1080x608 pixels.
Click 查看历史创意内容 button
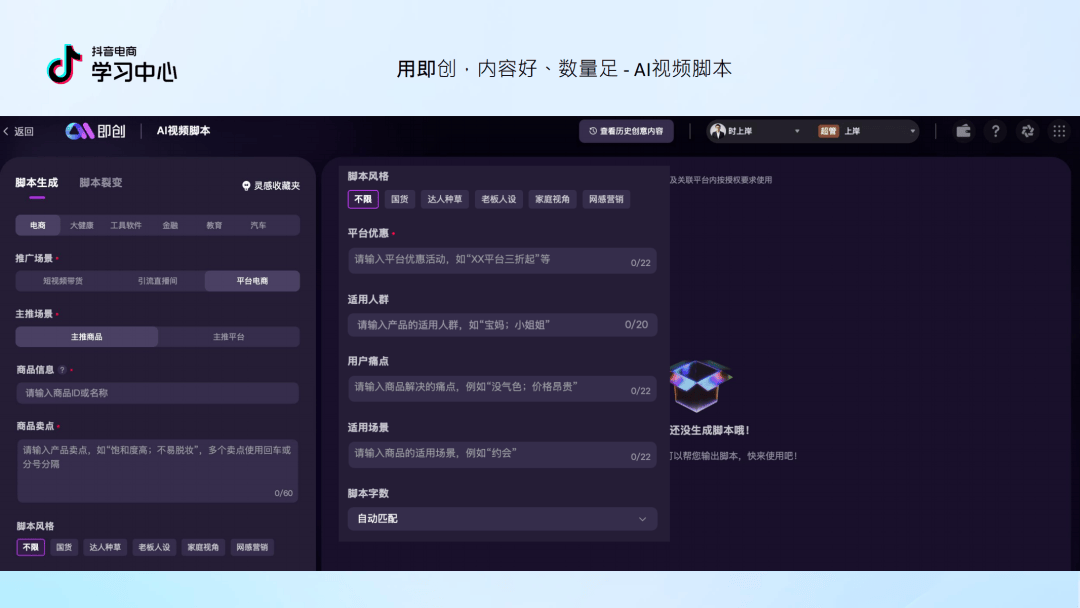pos(626,131)
